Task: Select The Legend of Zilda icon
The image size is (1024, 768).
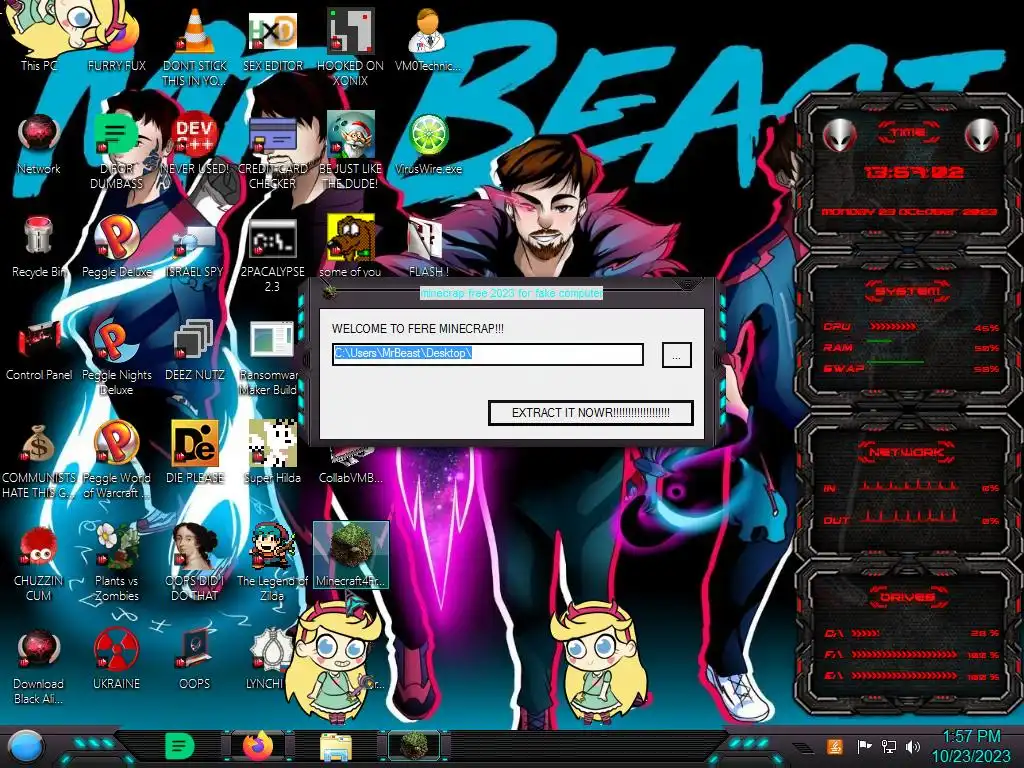Action: pyautogui.click(x=272, y=563)
